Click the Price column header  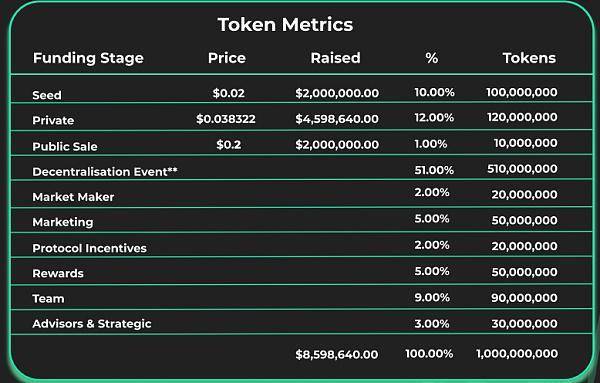click(227, 58)
